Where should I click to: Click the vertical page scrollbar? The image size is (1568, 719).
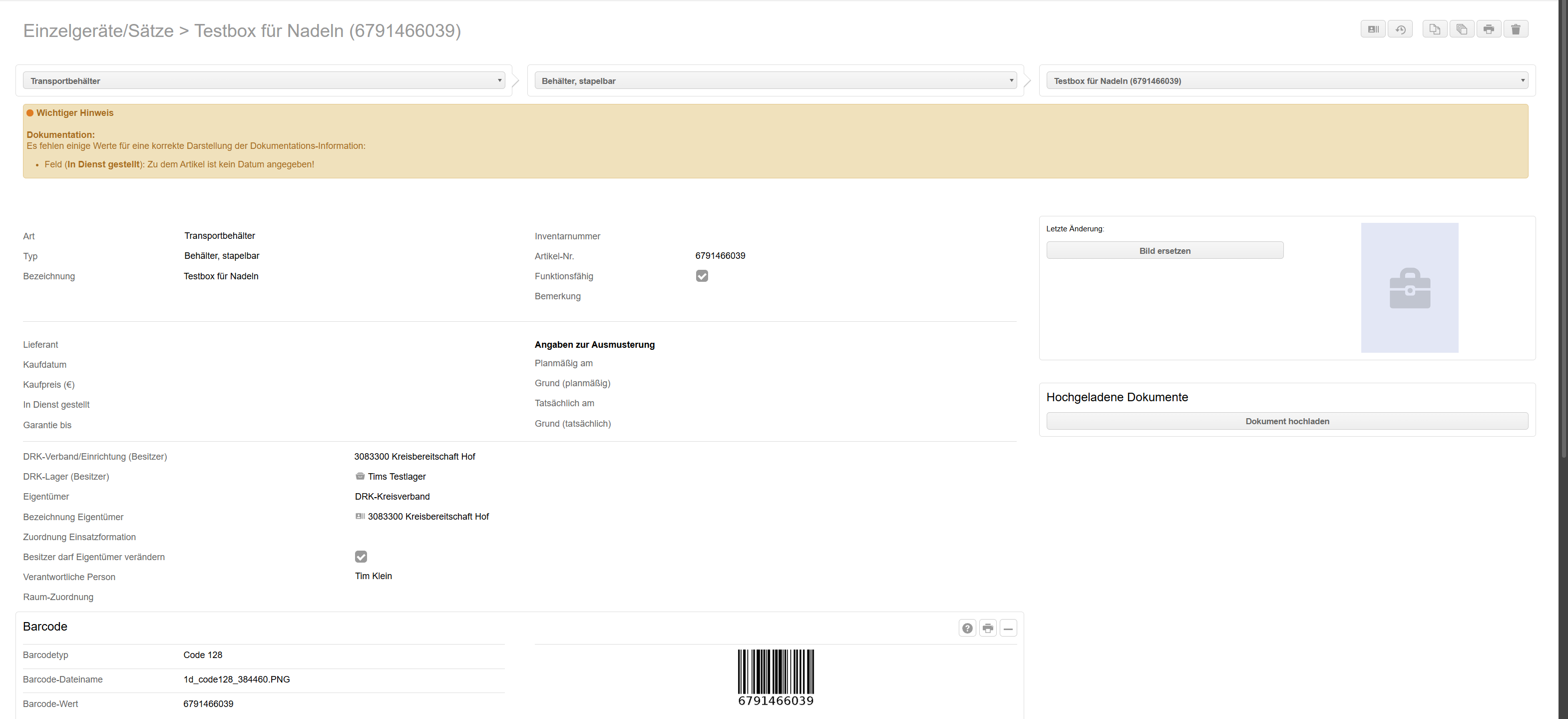click(x=1563, y=243)
